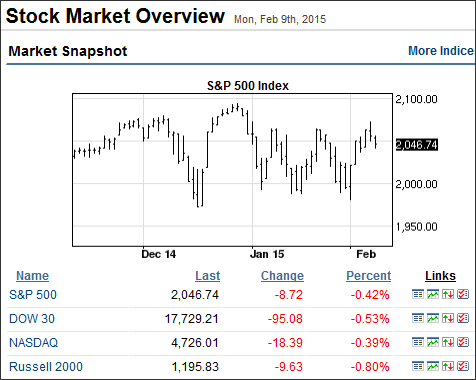Click the S&P 500 checklist icon

(463, 294)
